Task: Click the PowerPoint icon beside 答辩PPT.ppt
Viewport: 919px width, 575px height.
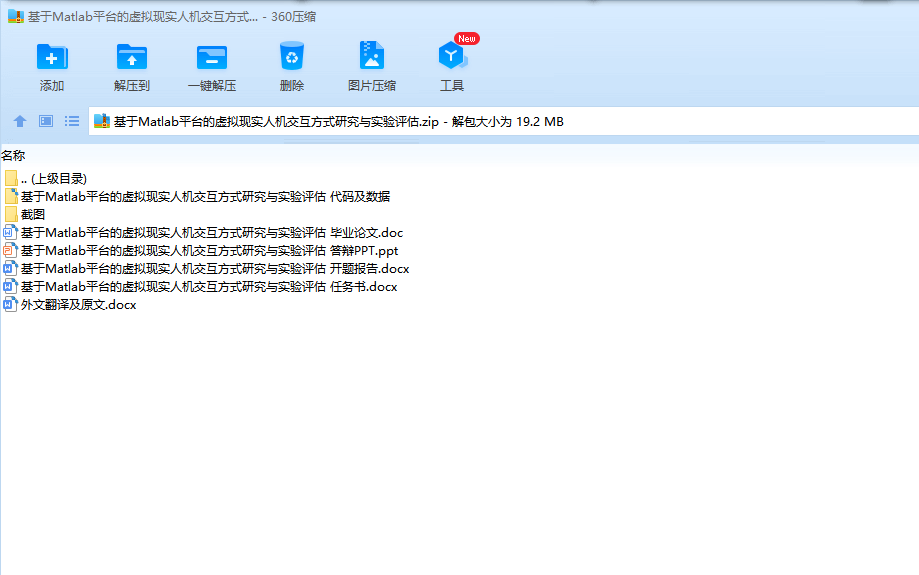Action: [x=11, y=251]
